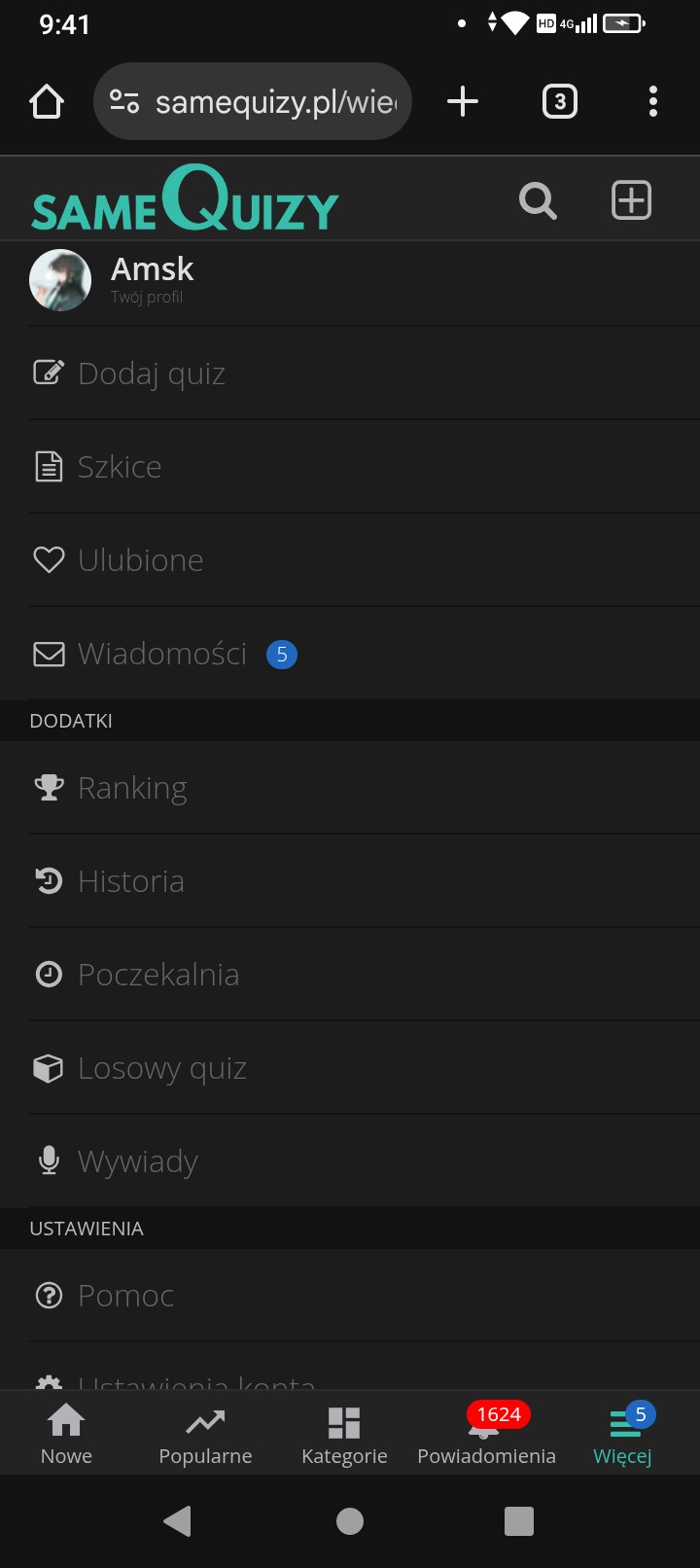
Task: Open Szkice drafts menu item
Action: click(x=120, y=467)
